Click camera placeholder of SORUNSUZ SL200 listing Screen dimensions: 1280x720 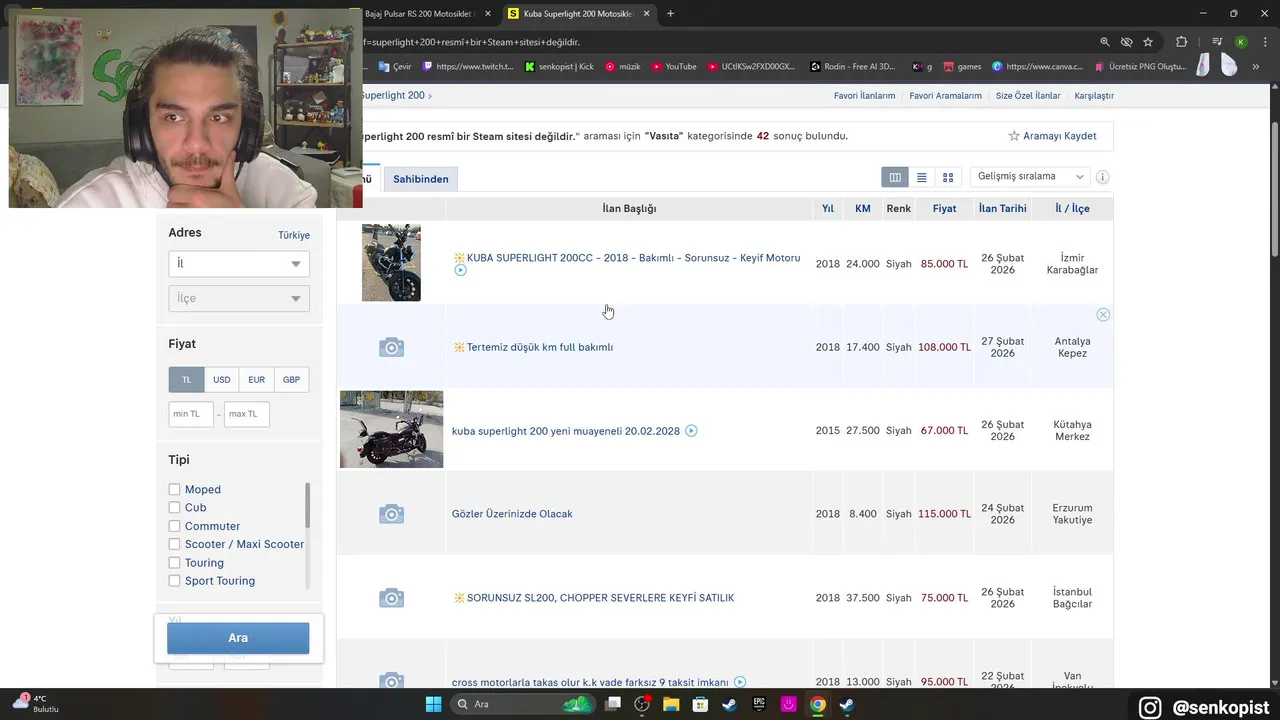click(391, 598)
